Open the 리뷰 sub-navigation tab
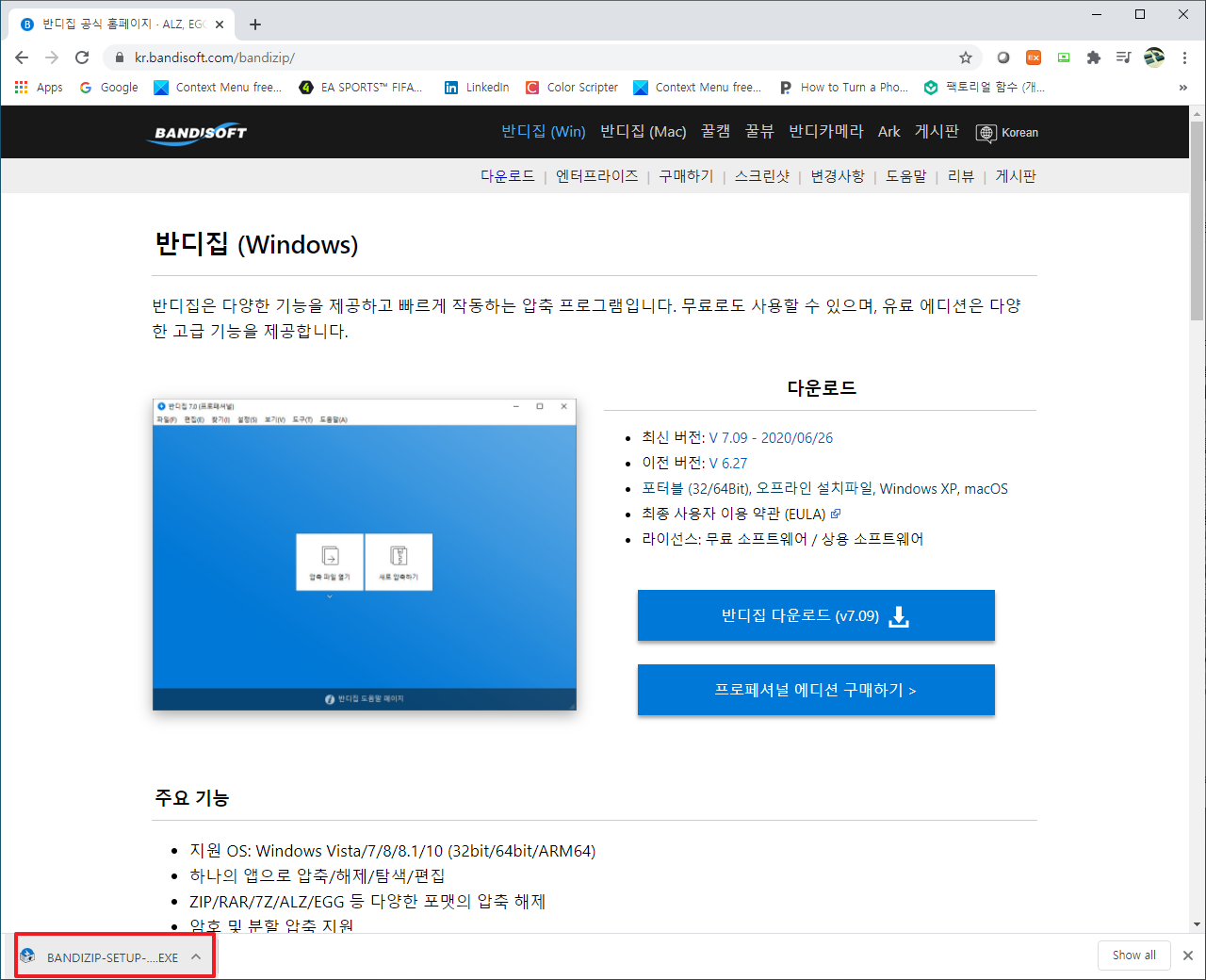Screen dimensions: 1206x980 tap(961, 176)
